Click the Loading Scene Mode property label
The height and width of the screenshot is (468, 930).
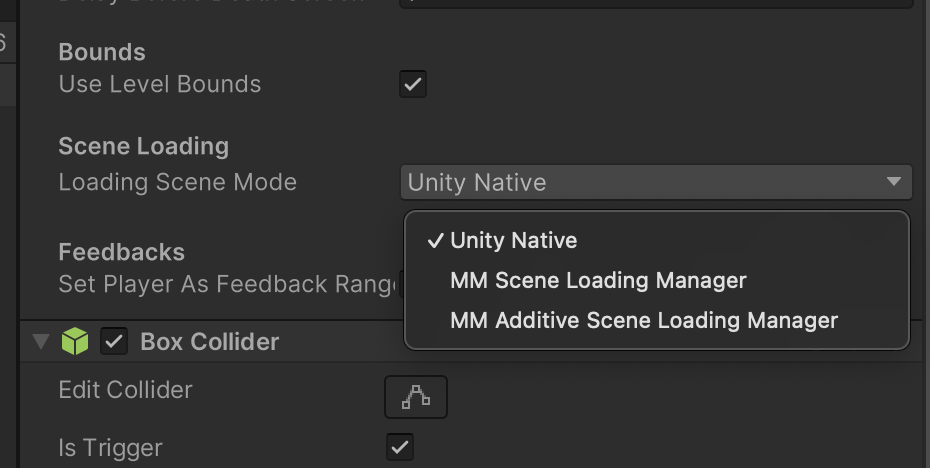pyautogui.click(x=177, y=182)
